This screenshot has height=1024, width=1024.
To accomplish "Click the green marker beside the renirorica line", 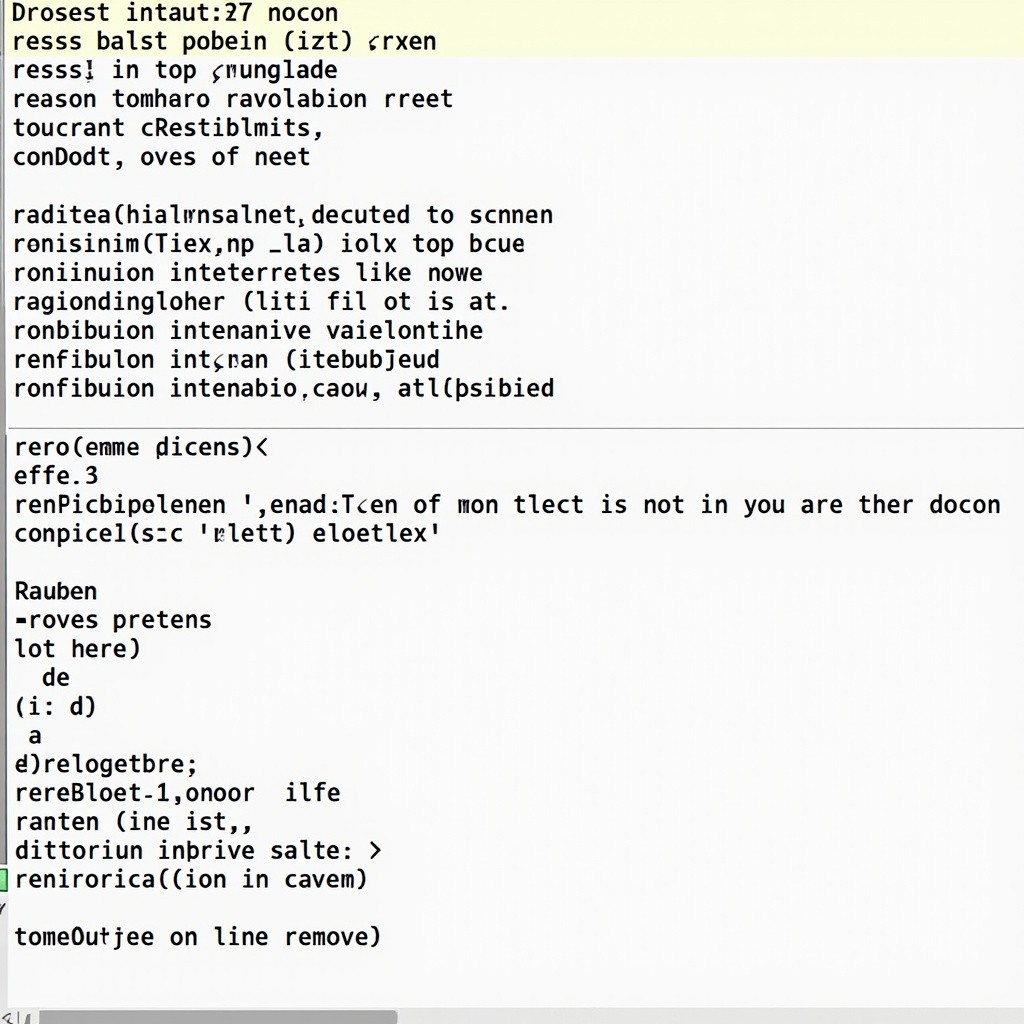I will (x=4, y=880).
